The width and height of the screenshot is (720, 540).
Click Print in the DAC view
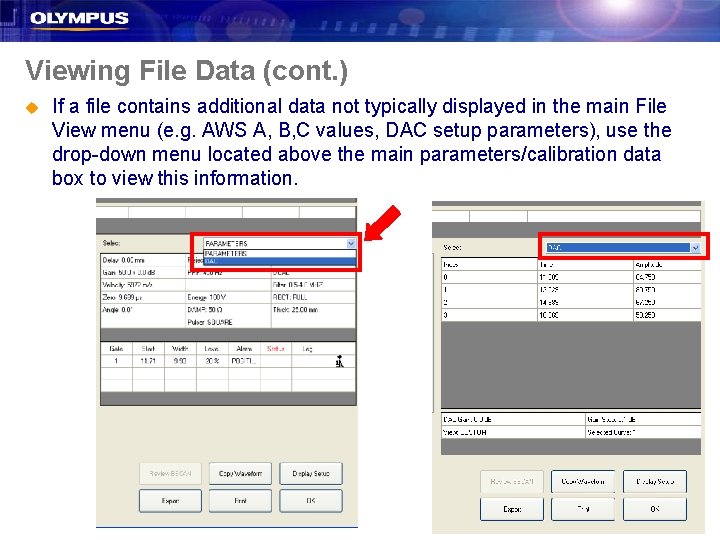click(583, 509)
